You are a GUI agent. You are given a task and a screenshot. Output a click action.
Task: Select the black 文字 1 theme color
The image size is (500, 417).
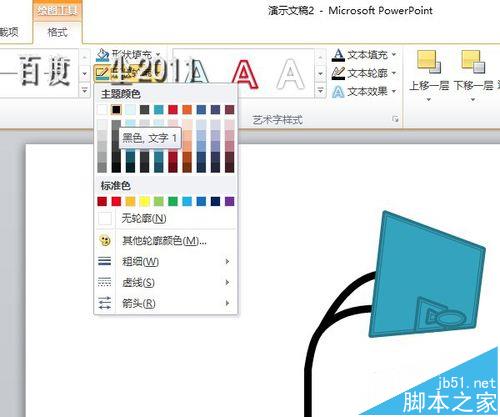pos(116,109)
